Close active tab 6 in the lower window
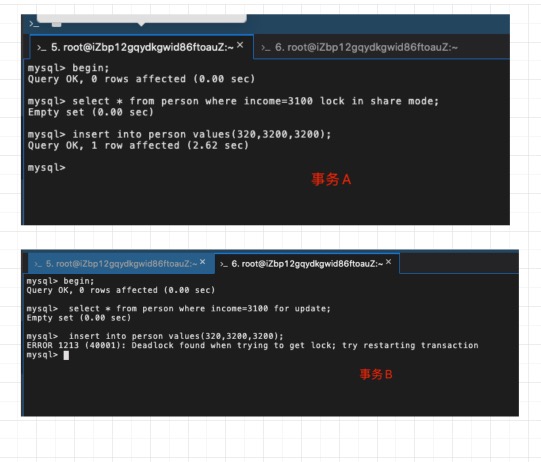Image resolution: width=541 pixels, height=462 pixels. (x=388, y=262)
